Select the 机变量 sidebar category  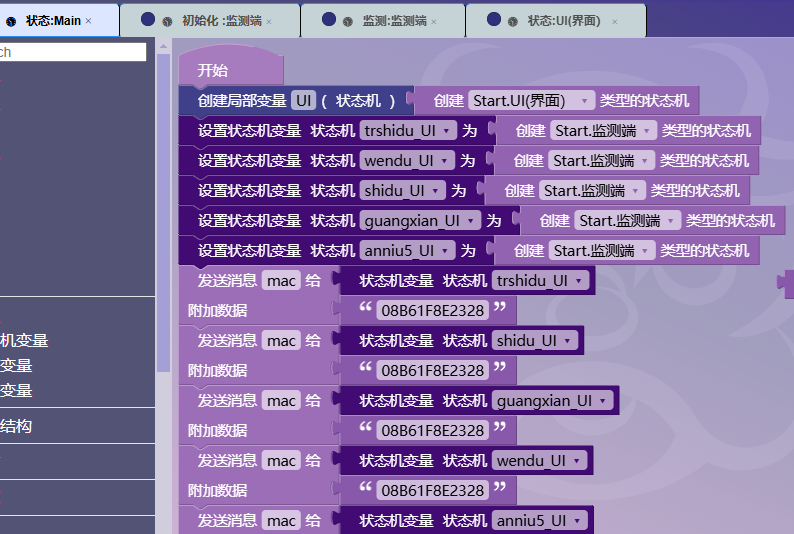click(24, 340)
